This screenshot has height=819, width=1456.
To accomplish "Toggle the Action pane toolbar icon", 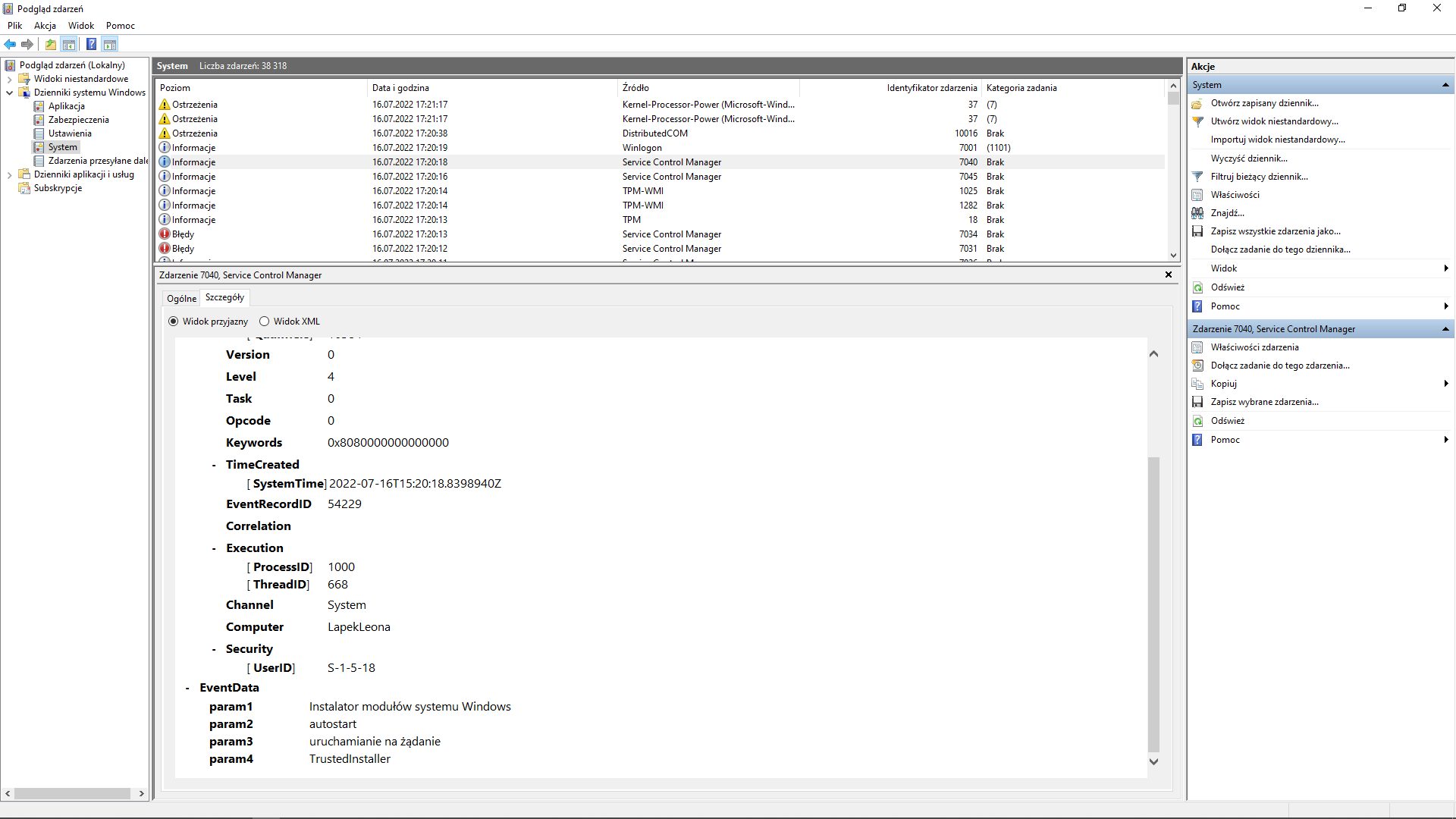I will pos(110,44).
